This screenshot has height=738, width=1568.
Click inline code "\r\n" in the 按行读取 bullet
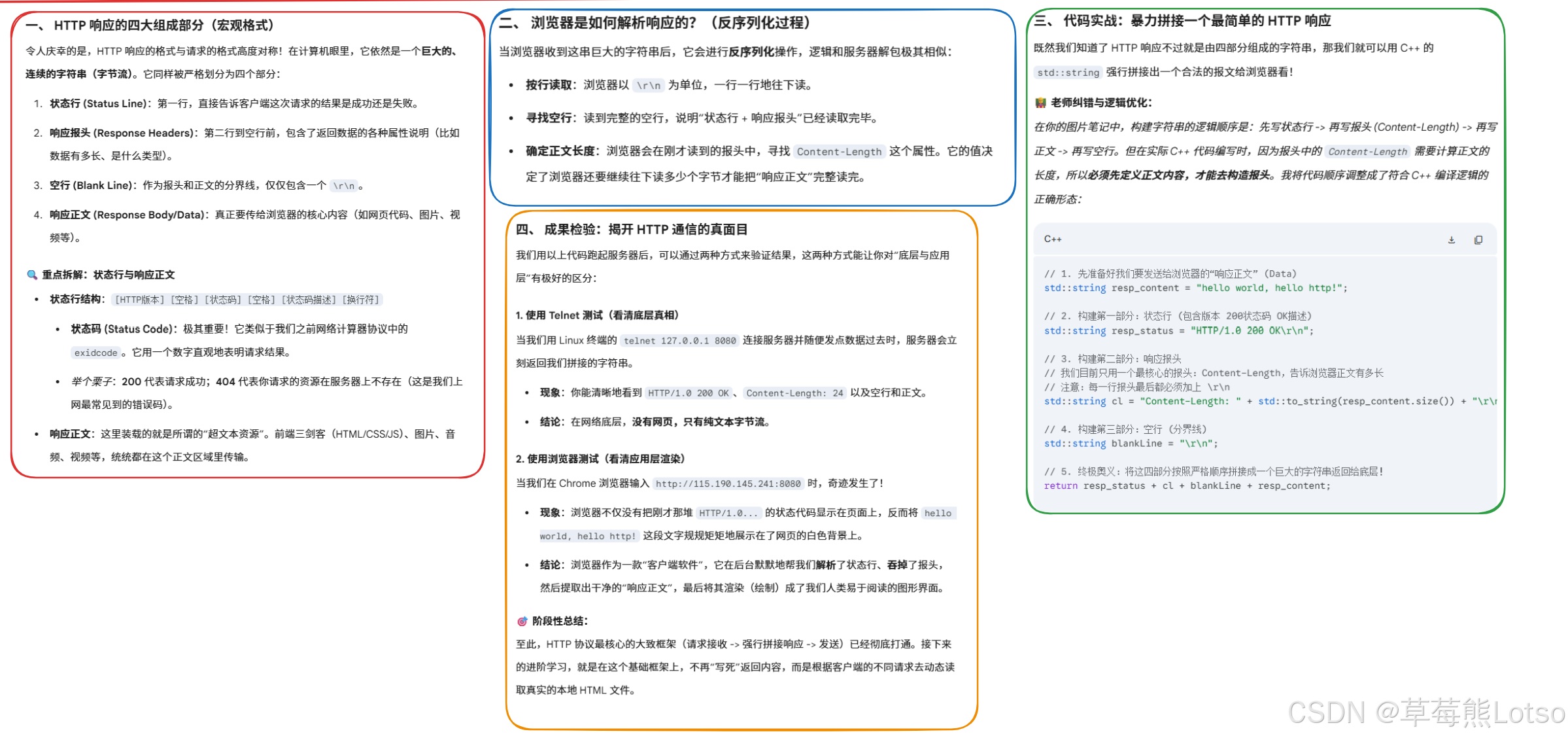pyautogui.click(x=649, y=85)
